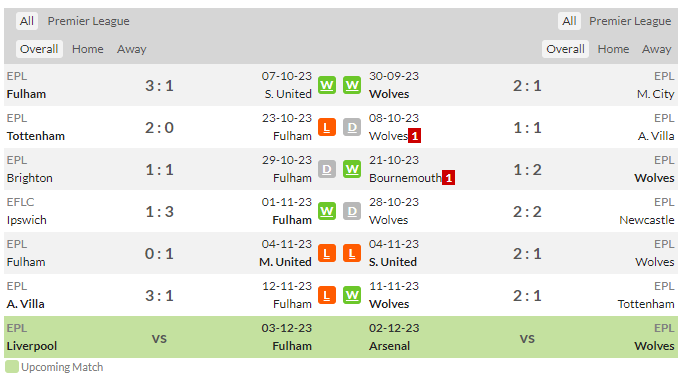Select the right Overall filter

[x=565, y=49]
